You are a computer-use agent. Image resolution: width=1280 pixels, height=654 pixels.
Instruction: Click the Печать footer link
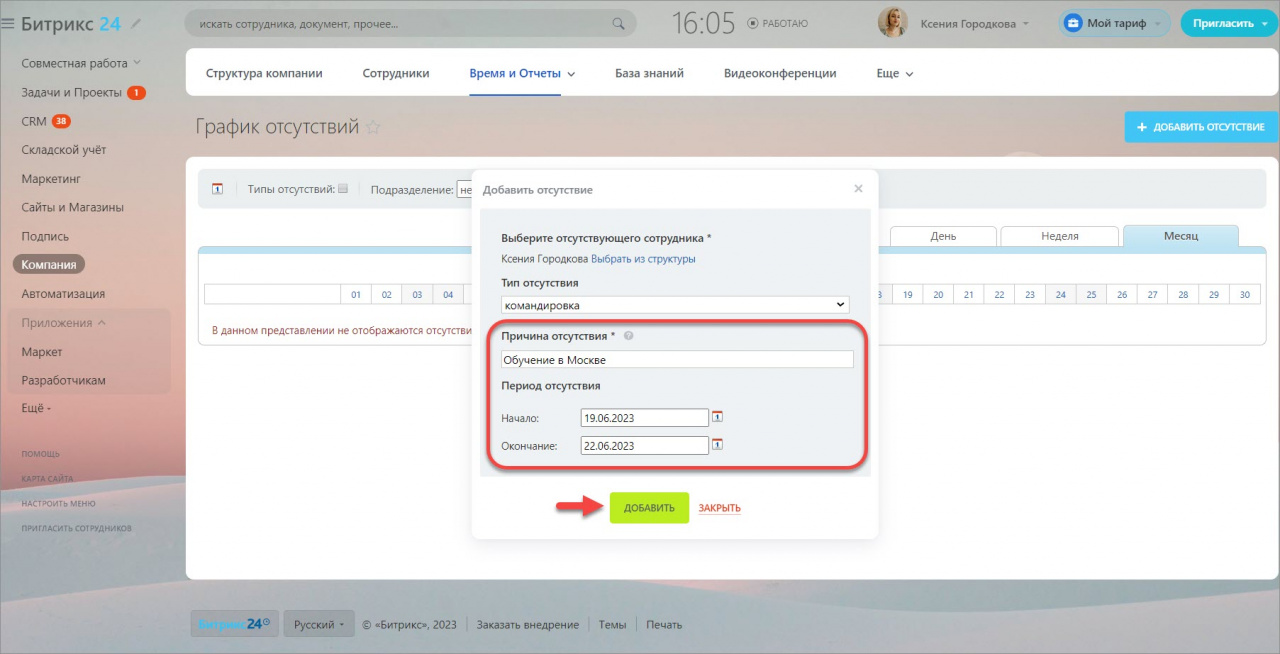click(664, 624)
